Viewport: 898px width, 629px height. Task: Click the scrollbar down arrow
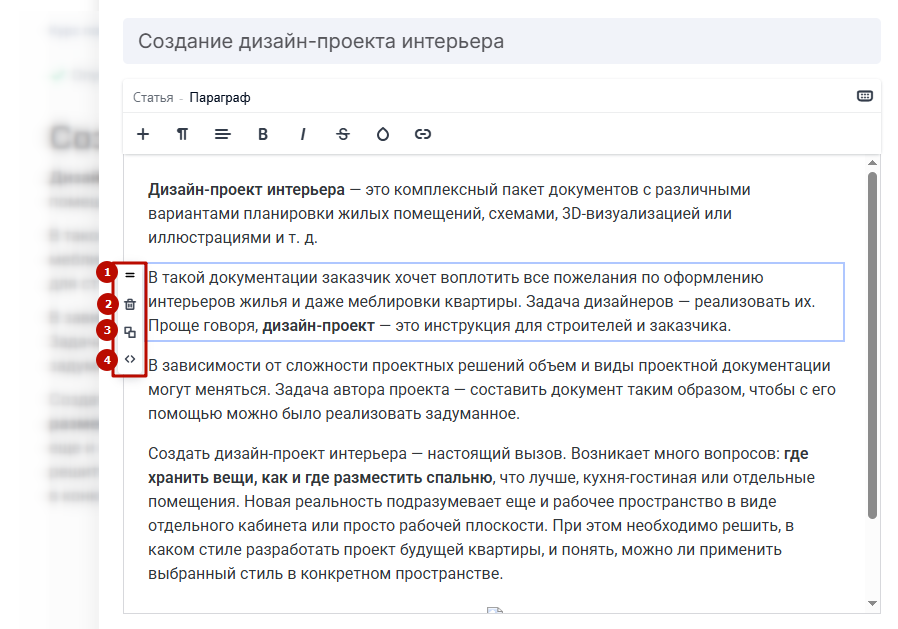point(872,603)
